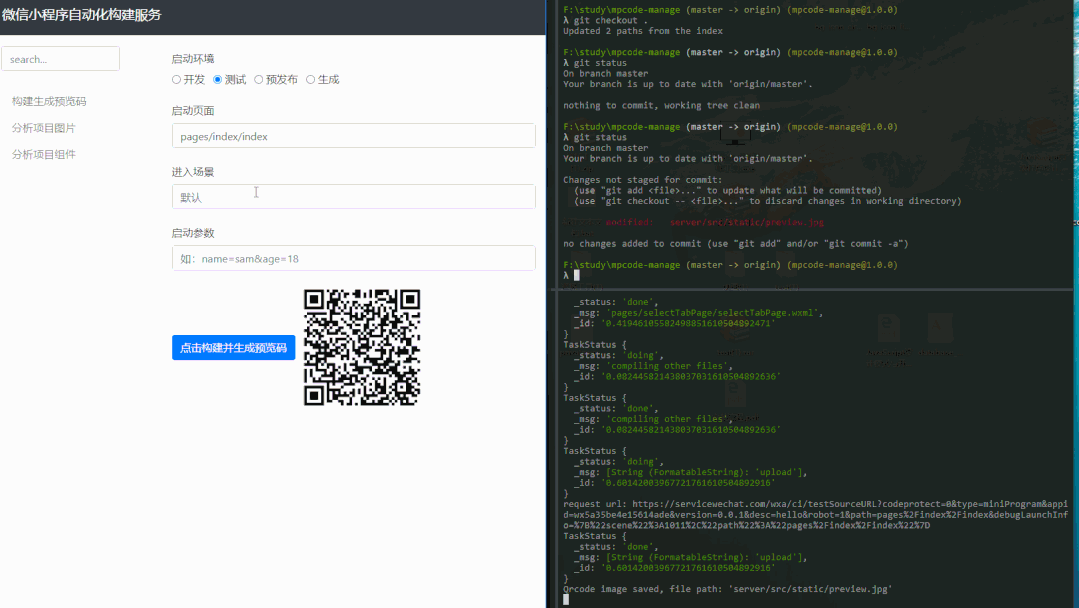Open 构建生成预览码 in the sidebar
The image size is (1079, 608).
(49, 101)
